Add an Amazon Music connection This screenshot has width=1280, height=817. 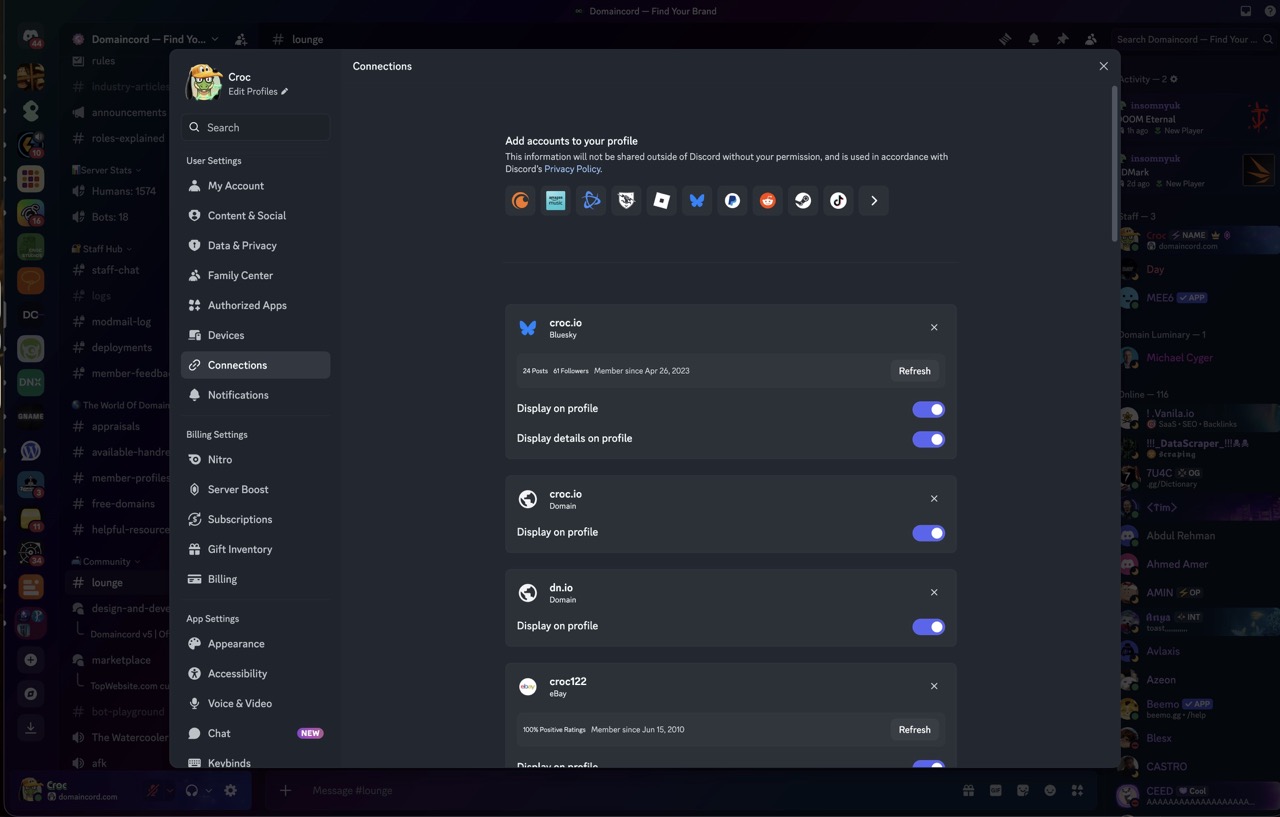pos(555,200)
